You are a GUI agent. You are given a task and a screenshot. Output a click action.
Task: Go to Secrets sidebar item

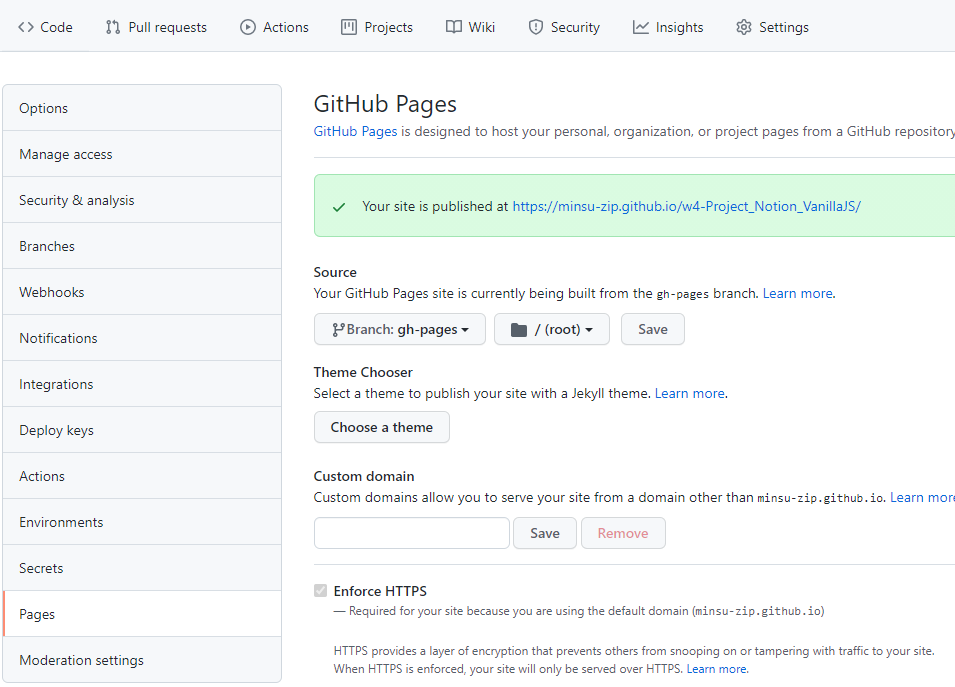142,568
